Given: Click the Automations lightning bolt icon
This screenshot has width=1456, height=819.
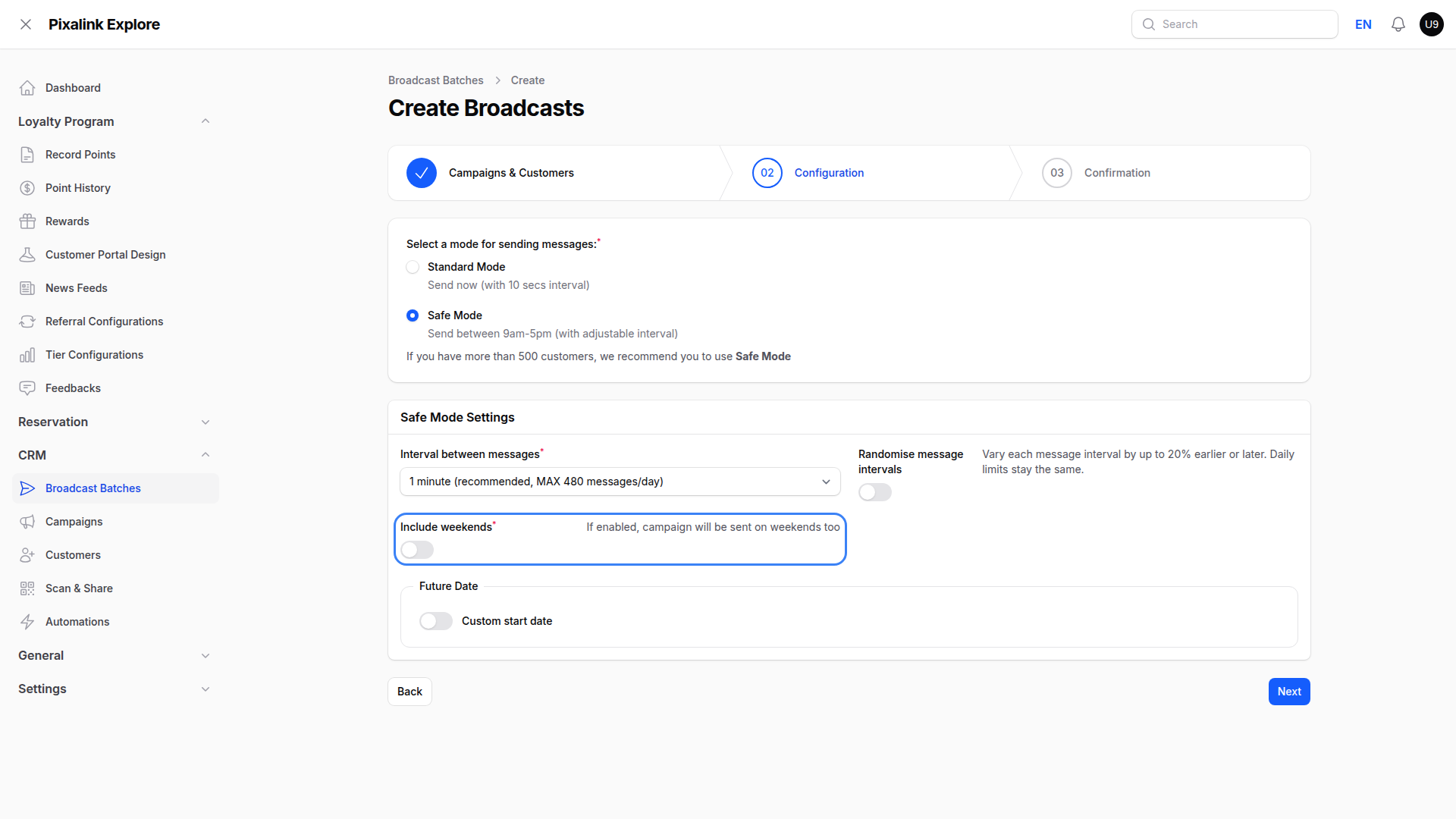Looking at the screenshot, I should [x=27, y=622].
